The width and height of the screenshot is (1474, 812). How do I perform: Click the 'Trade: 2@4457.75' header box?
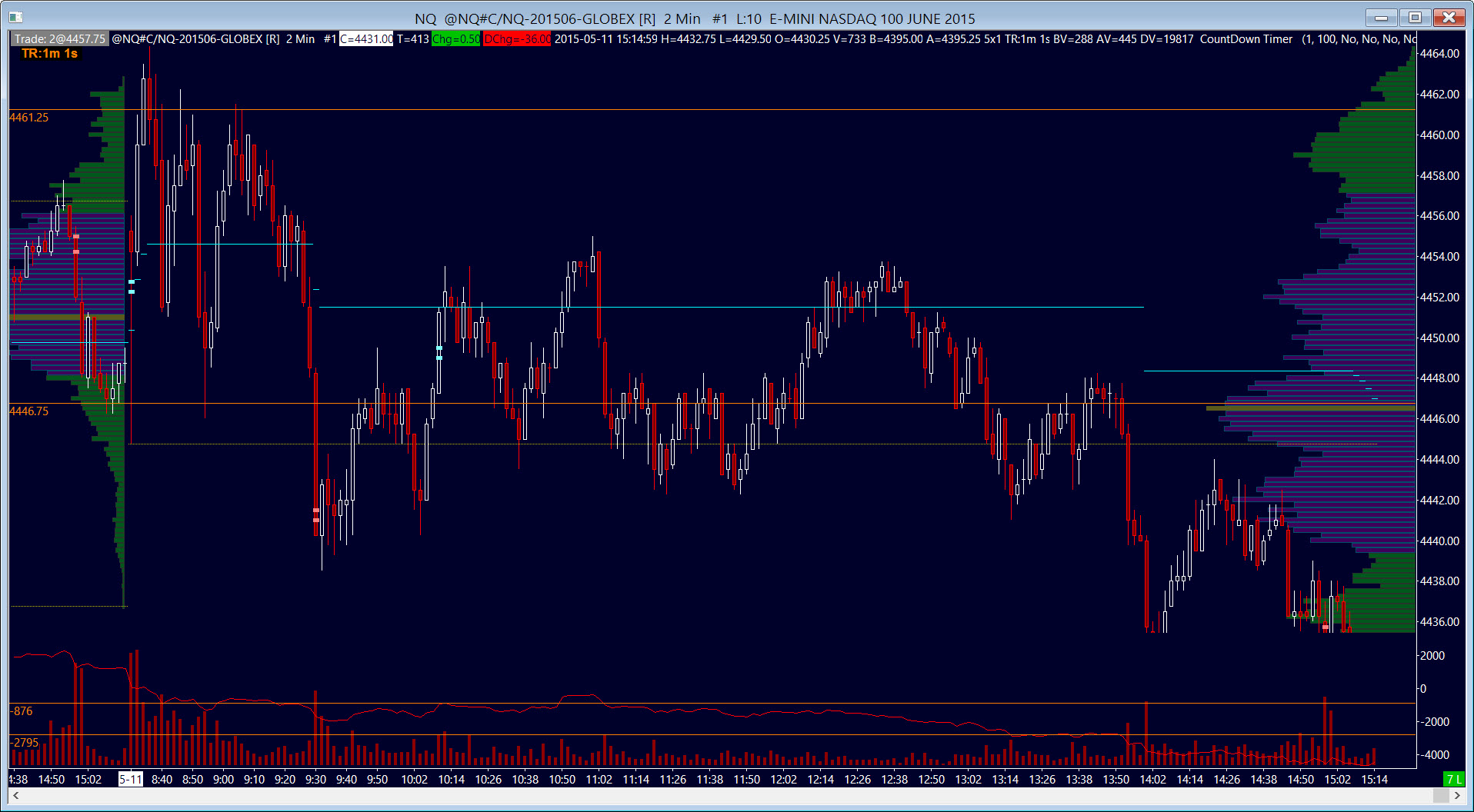(60, 38)
